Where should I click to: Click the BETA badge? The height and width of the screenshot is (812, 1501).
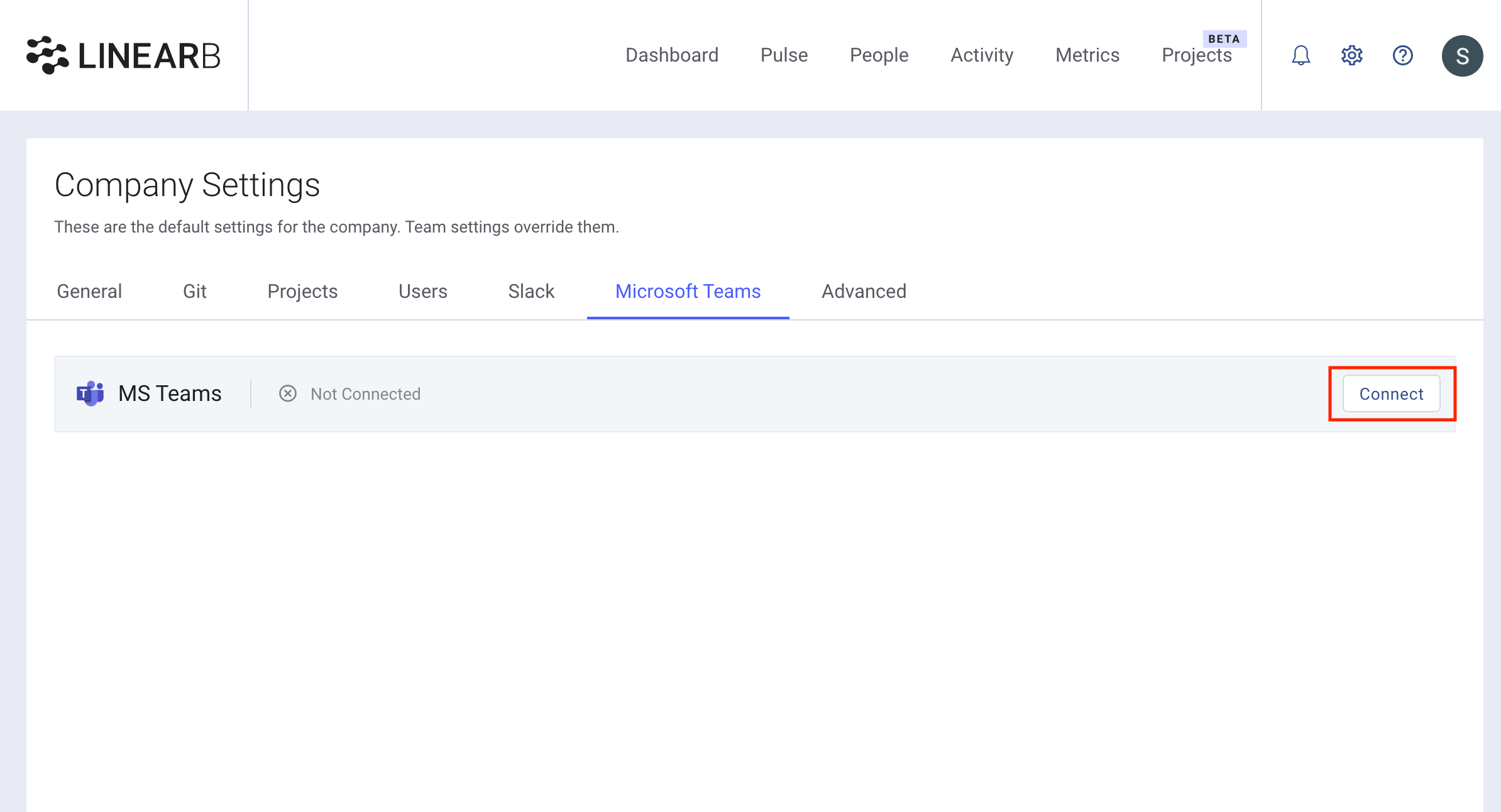(1224, 39)
